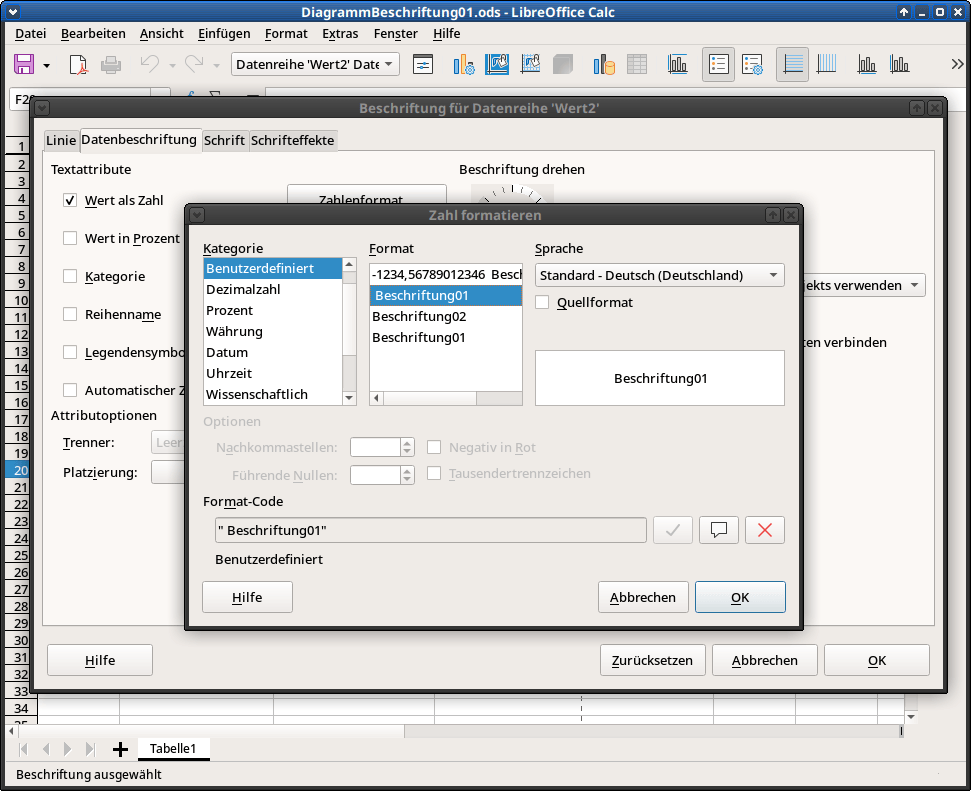Viewport: 971px width, 791px height.
Task: Click the greyed 3D View icon
Action: pyautogui.click(x=563, y=64)
